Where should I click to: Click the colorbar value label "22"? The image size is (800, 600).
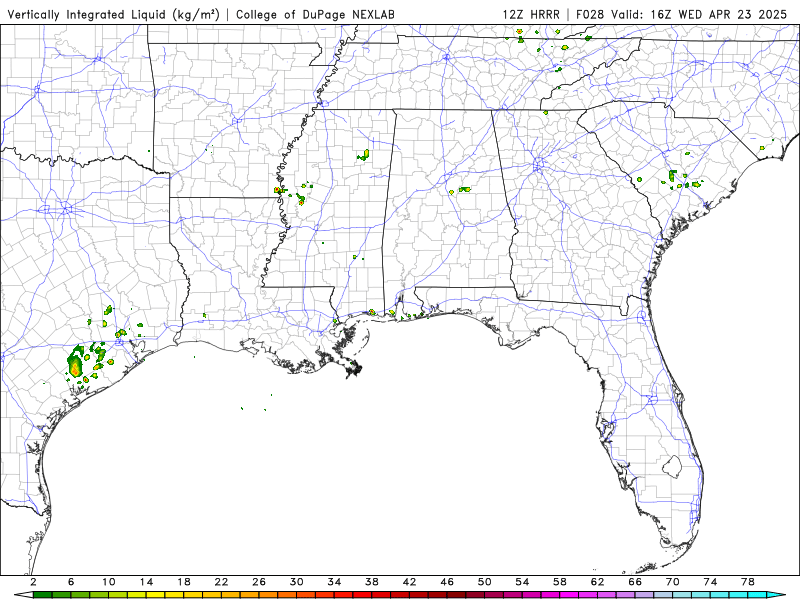[221, 582]
